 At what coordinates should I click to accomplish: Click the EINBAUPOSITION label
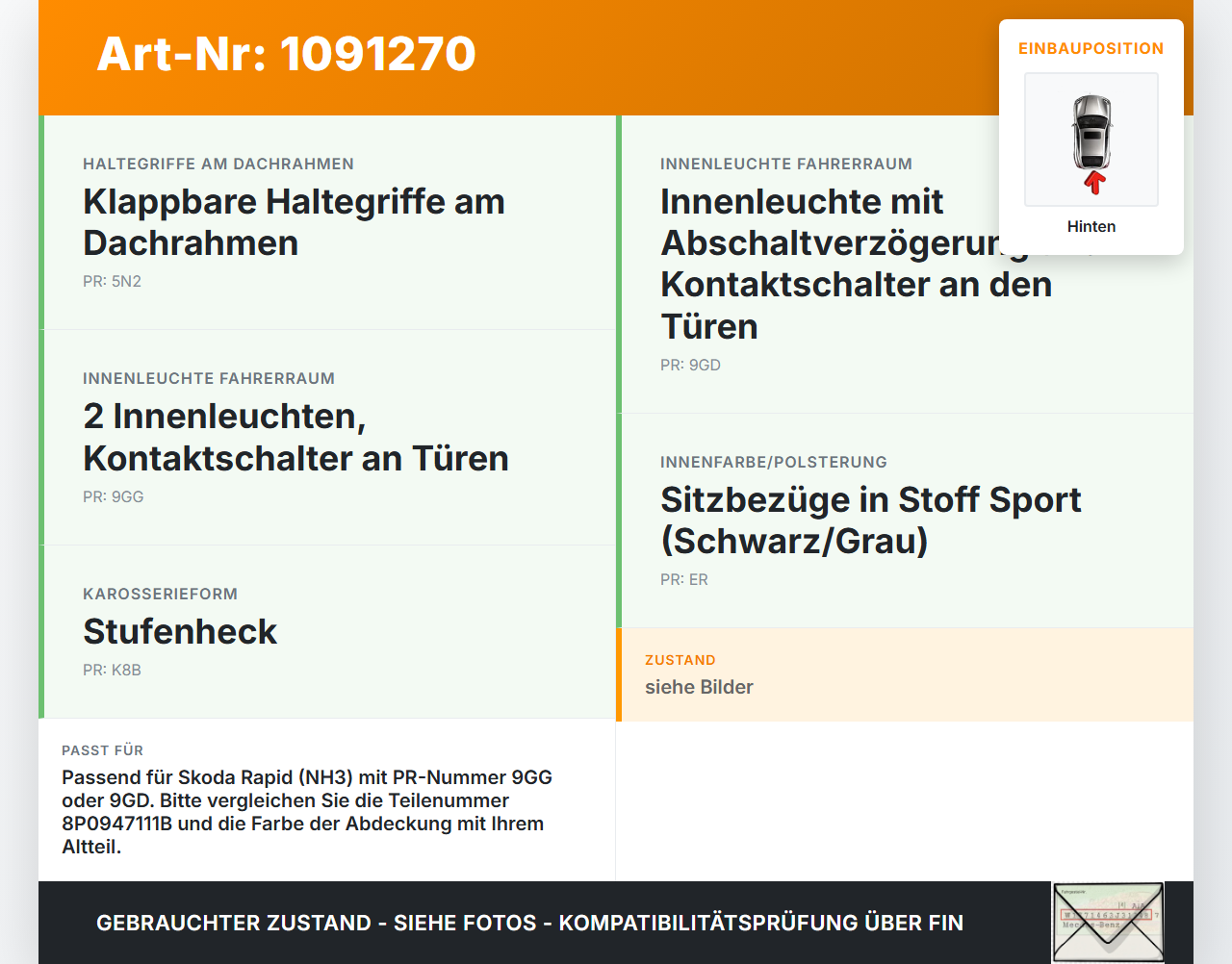1091,48
